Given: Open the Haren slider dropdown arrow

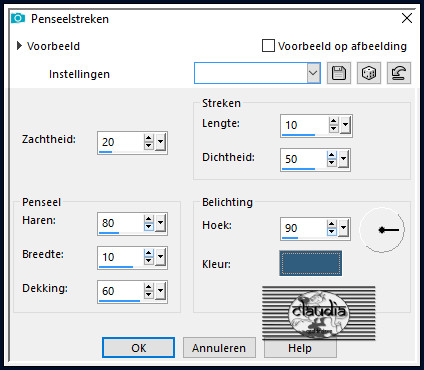Looking at the screenshot, I should pyautogui.click(x=160, y=223).
